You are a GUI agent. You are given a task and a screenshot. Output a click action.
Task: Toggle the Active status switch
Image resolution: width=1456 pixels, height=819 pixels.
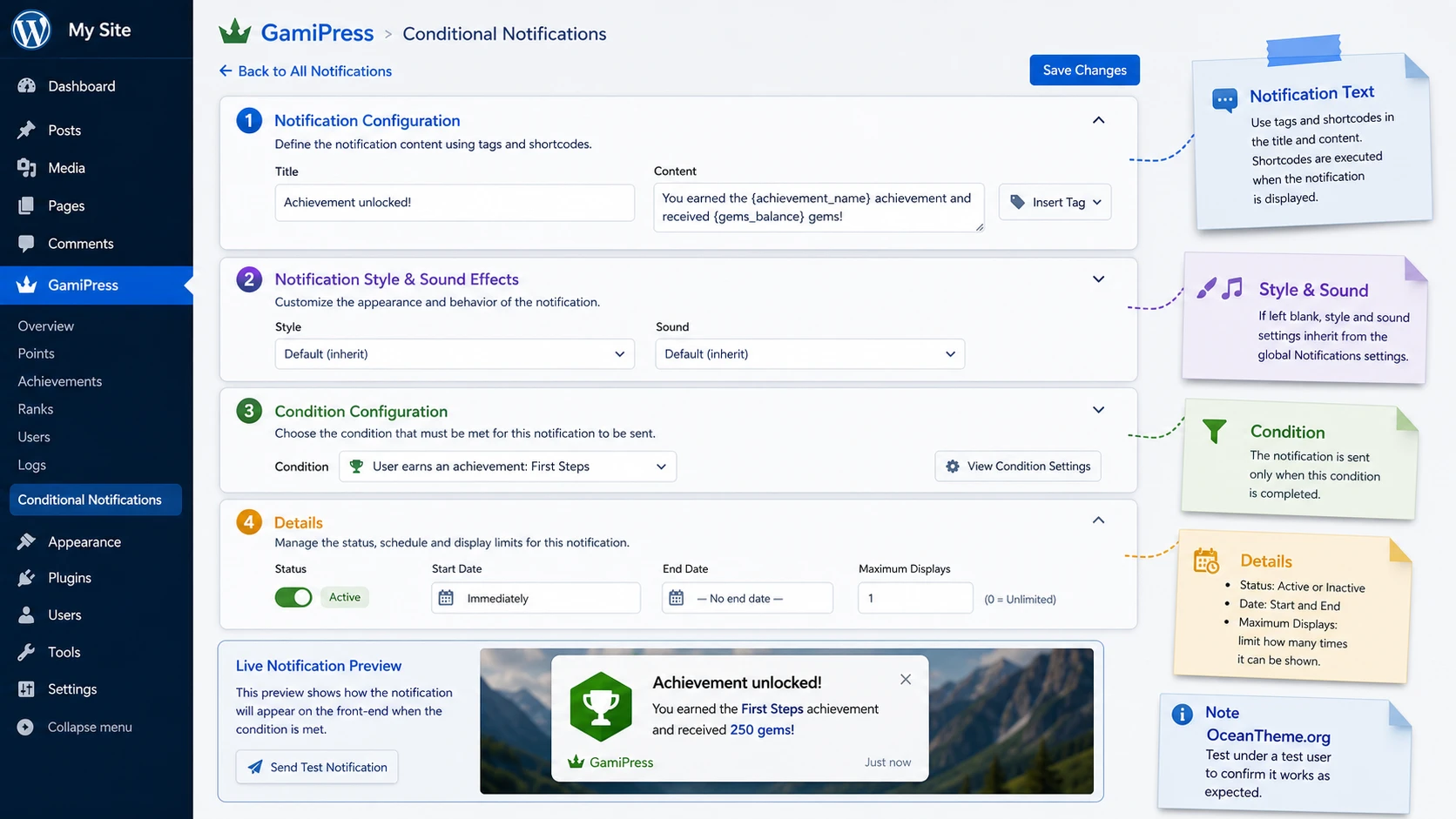293,597
